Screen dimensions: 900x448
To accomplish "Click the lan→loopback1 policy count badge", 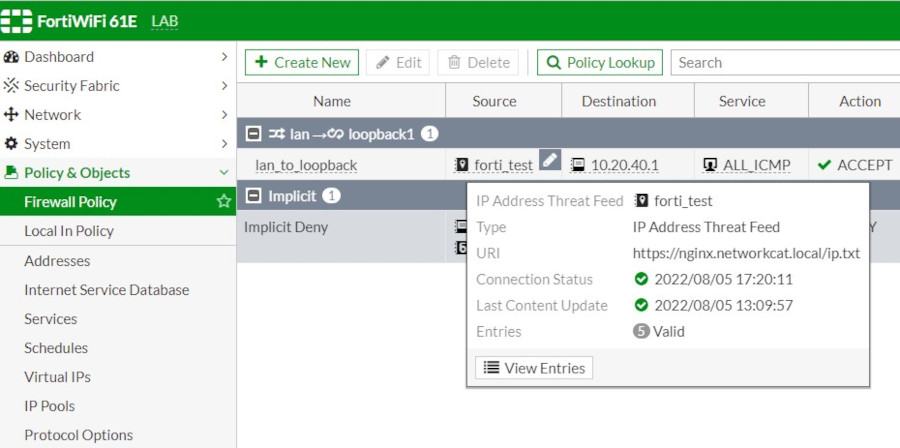I will pos(429,134).
